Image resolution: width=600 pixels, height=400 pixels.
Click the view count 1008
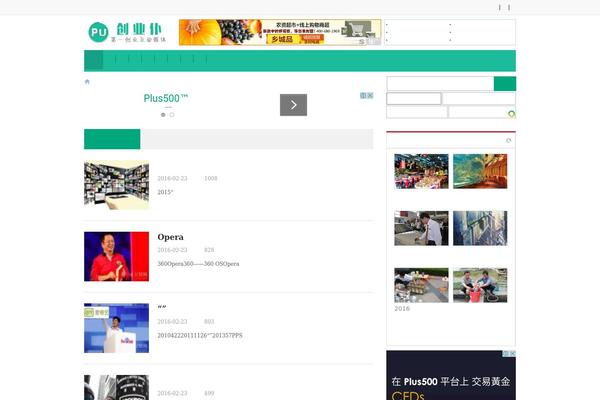tap(211, 178)
